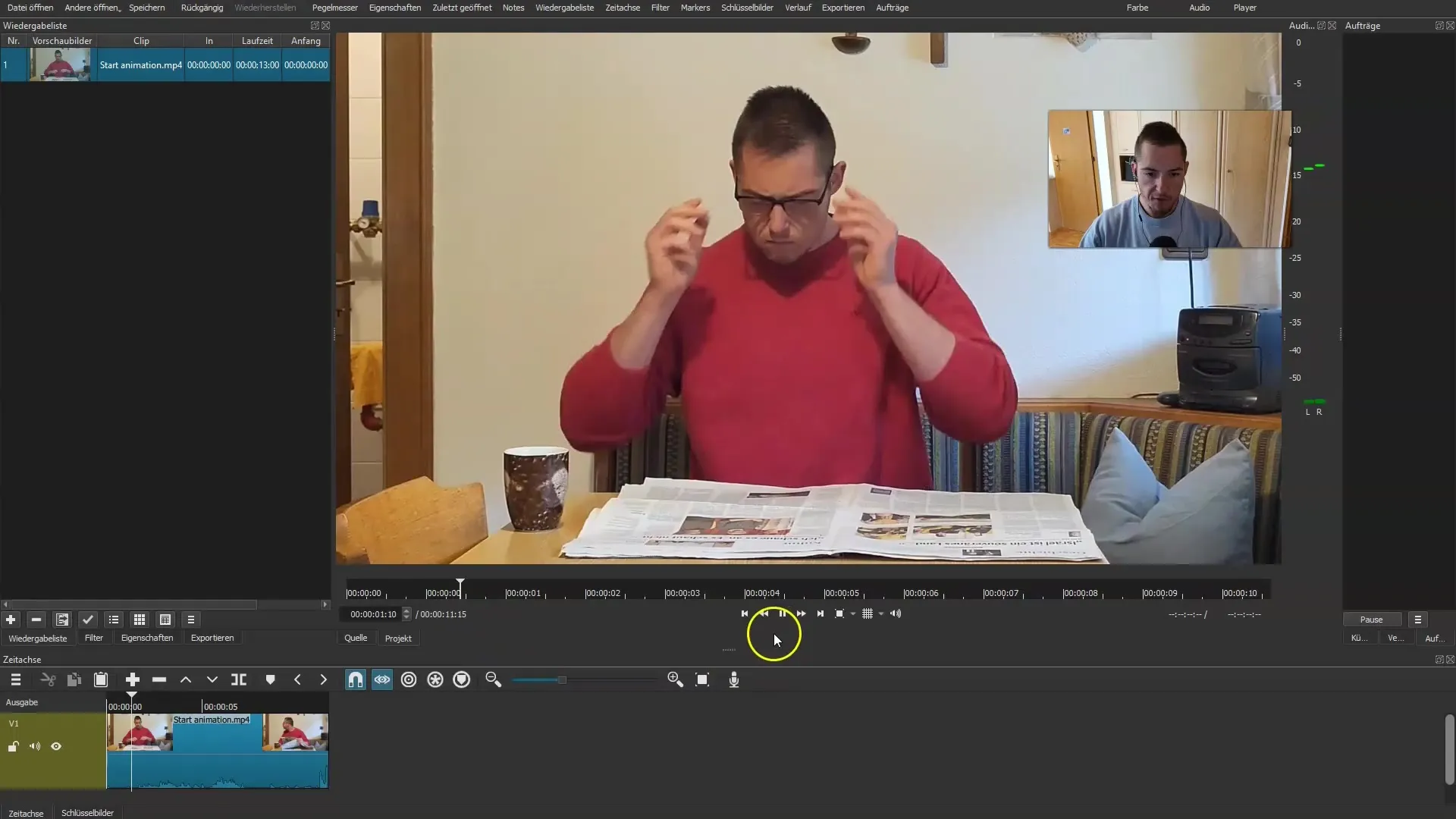Click the timeline paste clipboard icon
1456x819 pixels.
pos(101,680)
